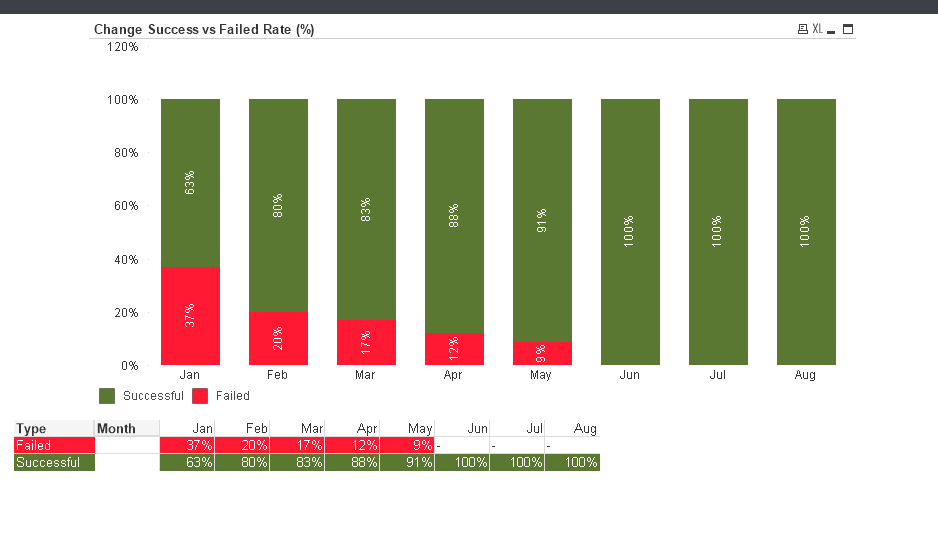Export chart data with XL icon
938x538 pixels.
click(817, 29)
